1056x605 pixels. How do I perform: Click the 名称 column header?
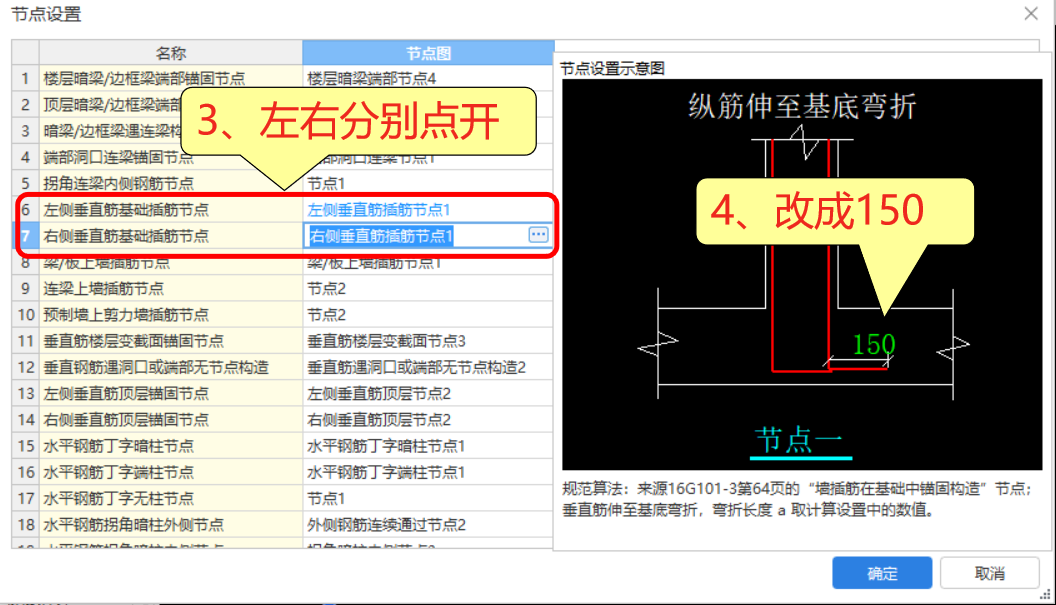[x=170, y=53]
